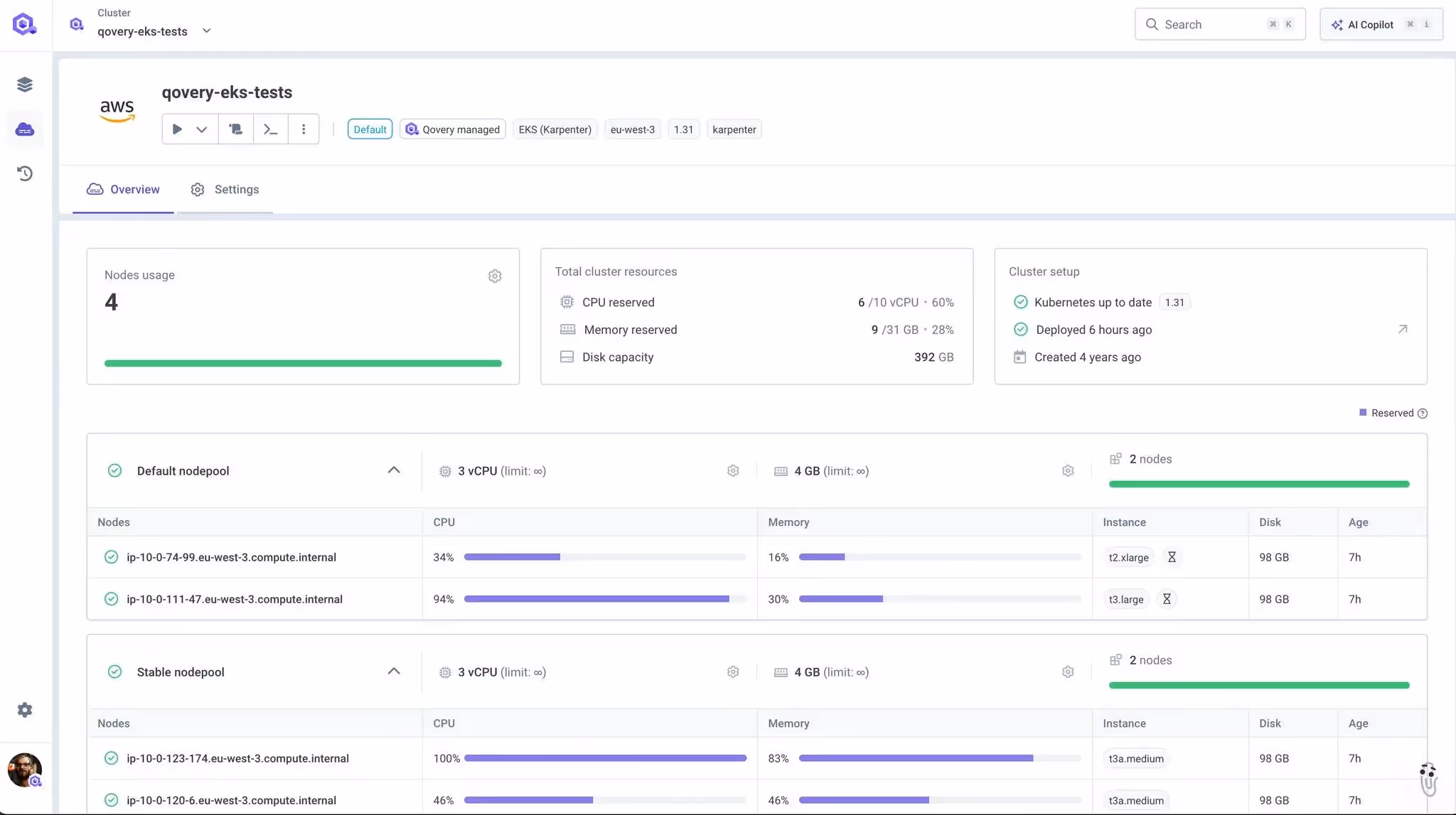Open a shell using the terminal icon
1456x815 pixels.
point(270,129)
